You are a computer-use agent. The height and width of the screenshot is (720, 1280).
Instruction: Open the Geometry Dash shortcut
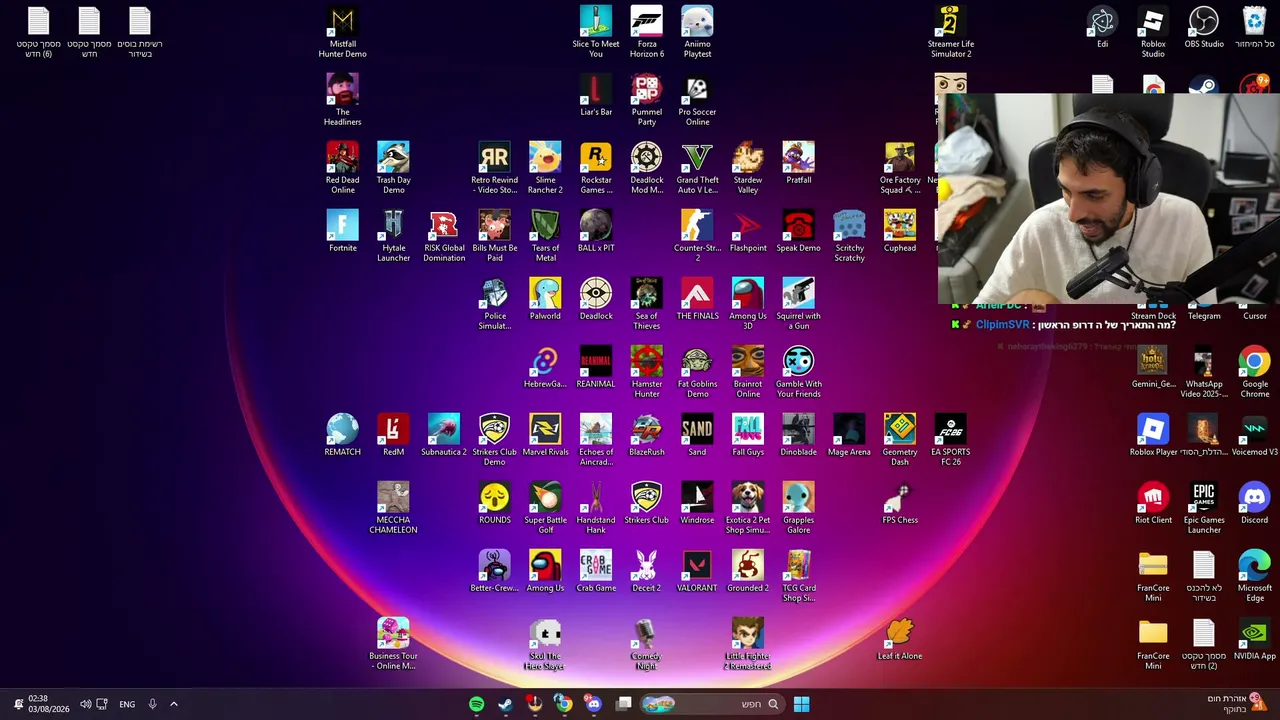[x=900, y=440]
